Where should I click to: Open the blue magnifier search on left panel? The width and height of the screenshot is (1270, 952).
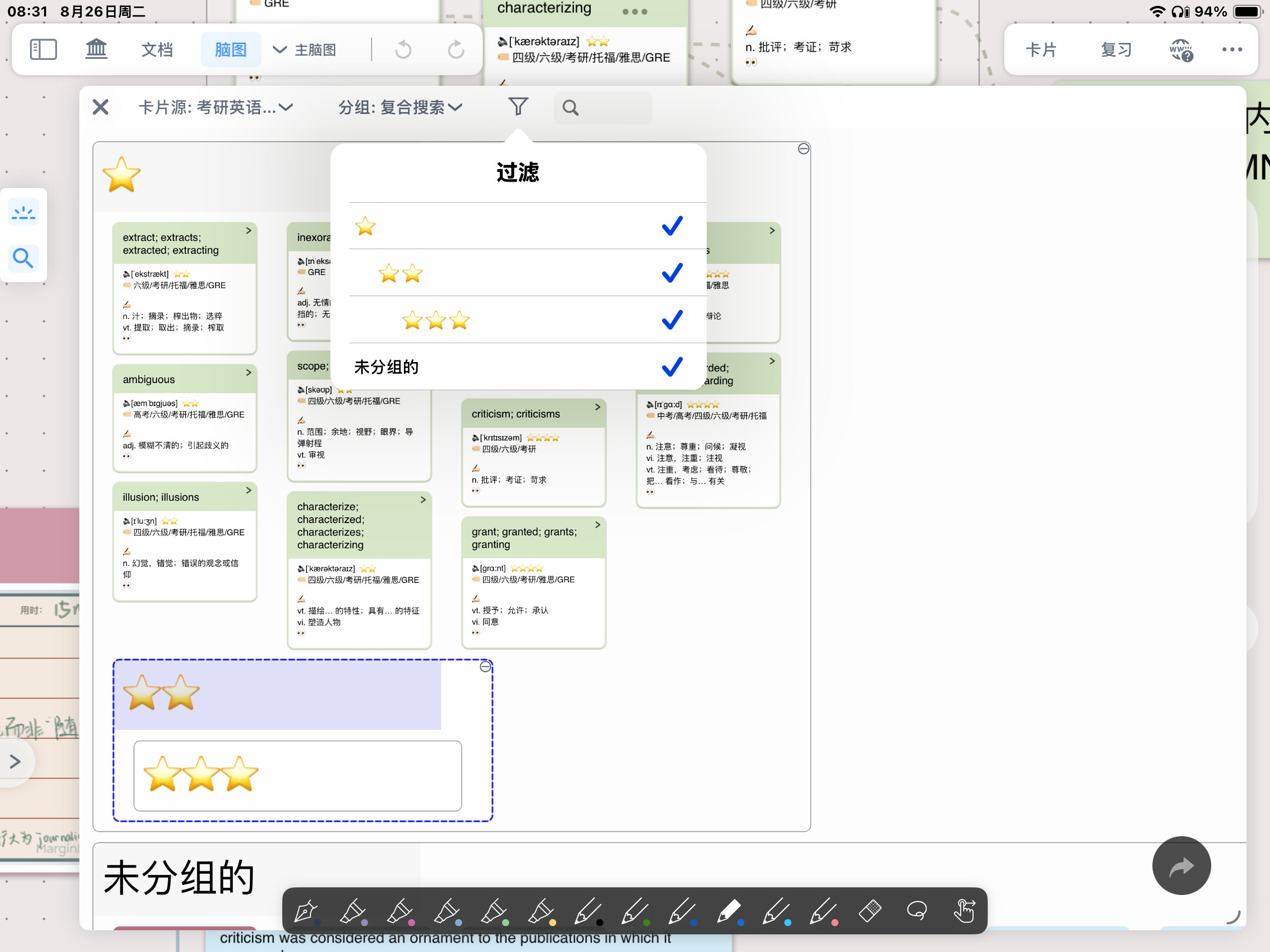[x=24, y=258]
